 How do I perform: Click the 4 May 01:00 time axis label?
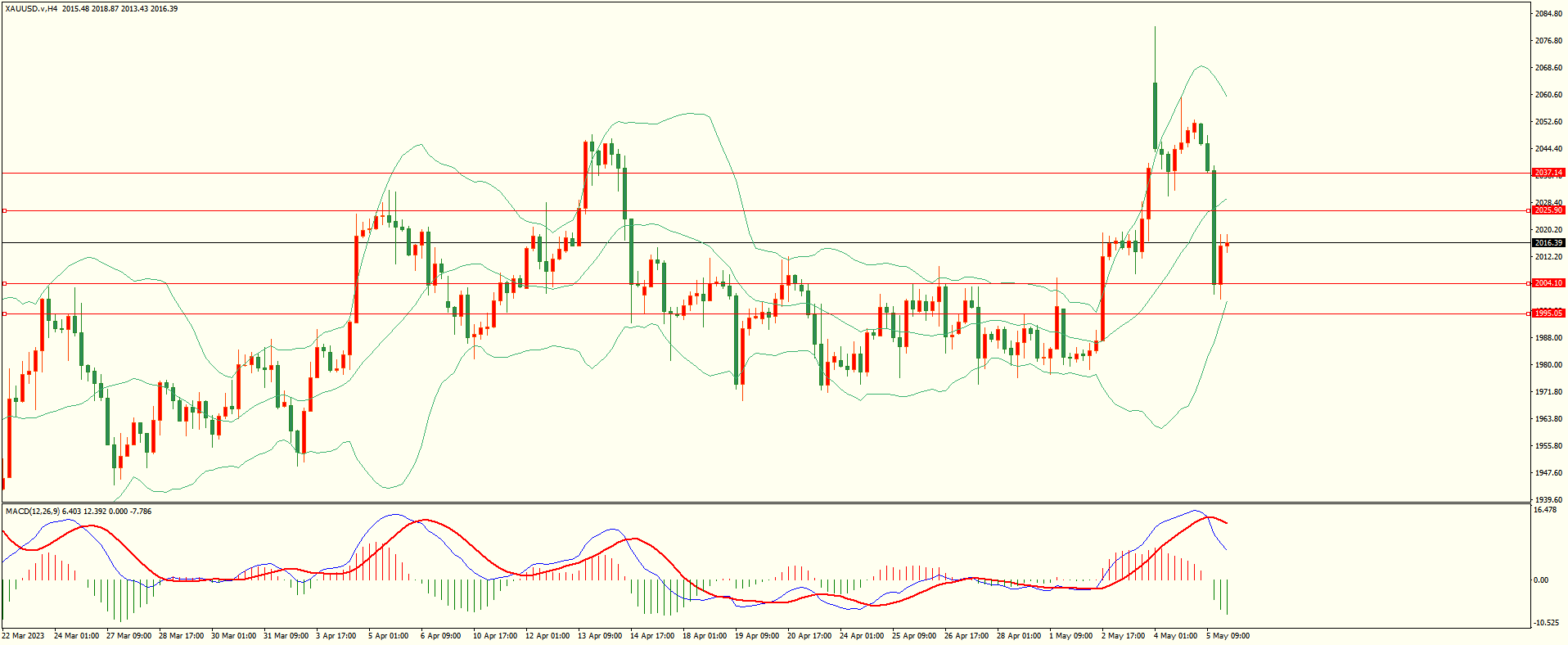1176,636
